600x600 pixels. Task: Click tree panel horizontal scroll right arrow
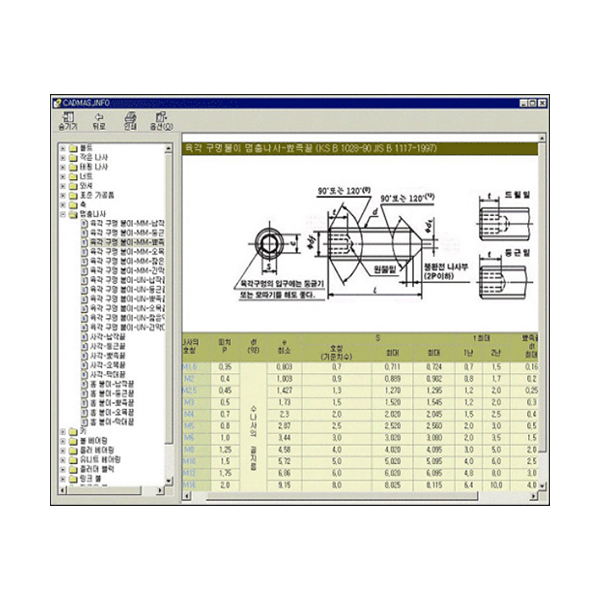[160, 493]
